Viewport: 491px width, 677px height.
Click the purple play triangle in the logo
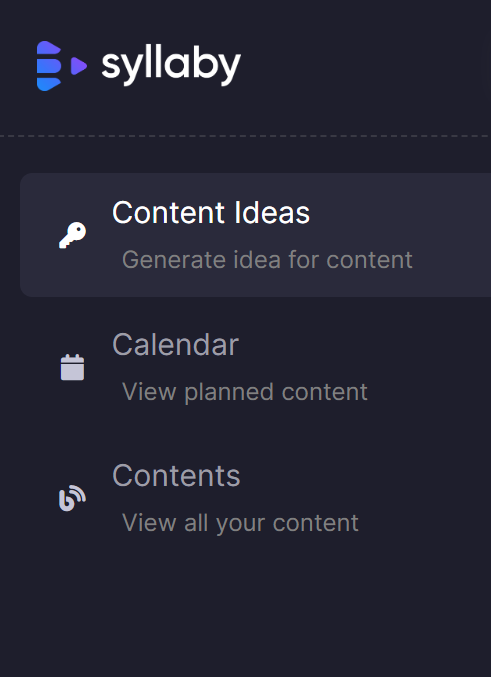[x=79, y=66]
